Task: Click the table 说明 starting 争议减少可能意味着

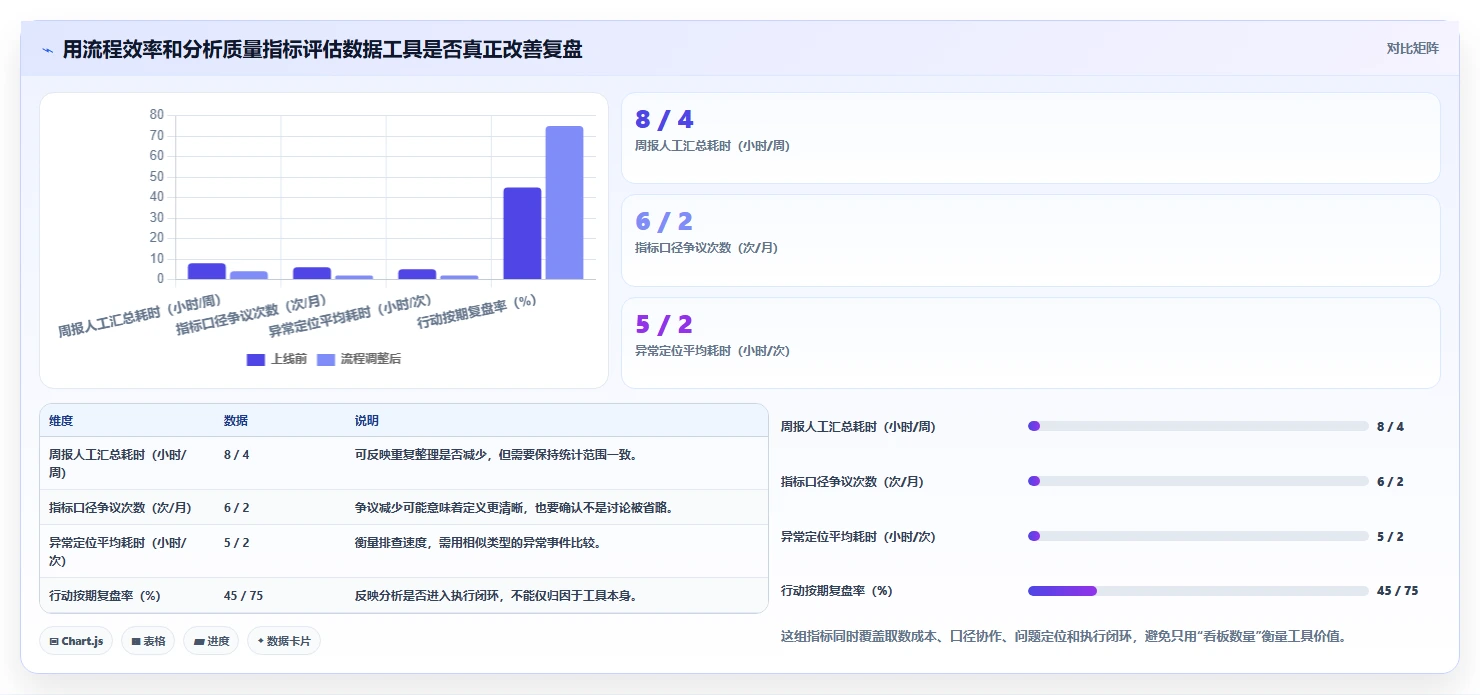Action: (514, 507)
